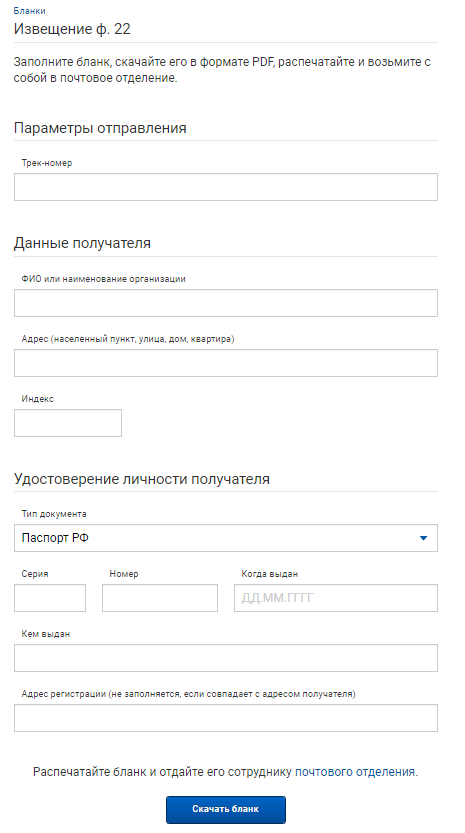Click the blue arrow of the document type selector
The height and width of the screenshot is (833, 465).
coord(424,538)
